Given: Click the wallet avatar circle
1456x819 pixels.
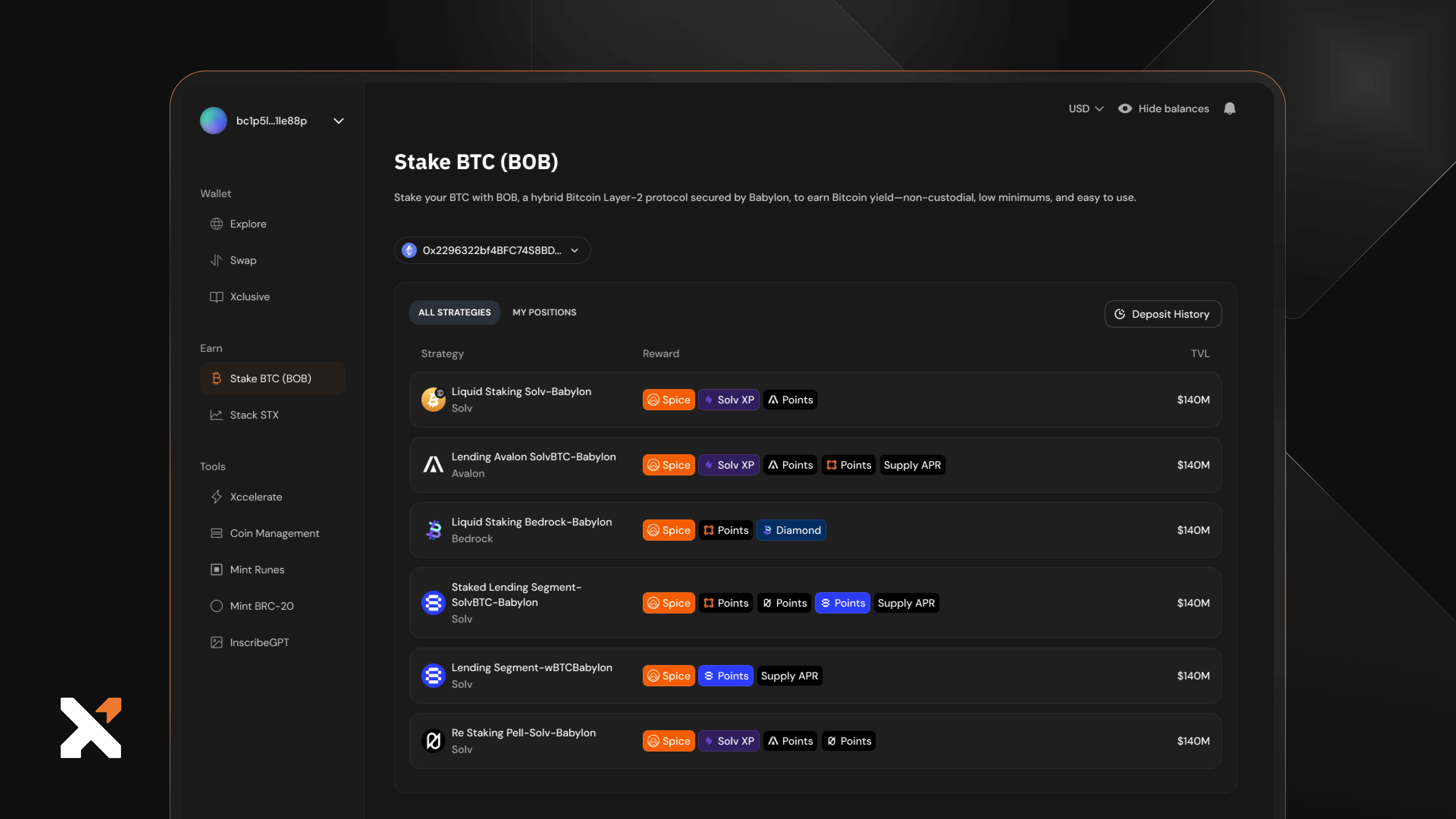Looking at the screenshot, I should click(x=213, y=121).
